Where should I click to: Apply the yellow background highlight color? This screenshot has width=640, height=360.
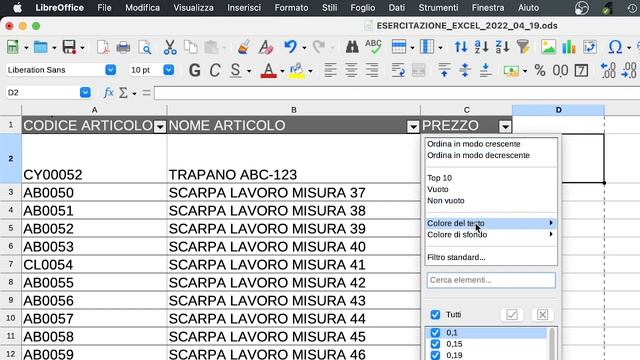click(x=297, y=71)
